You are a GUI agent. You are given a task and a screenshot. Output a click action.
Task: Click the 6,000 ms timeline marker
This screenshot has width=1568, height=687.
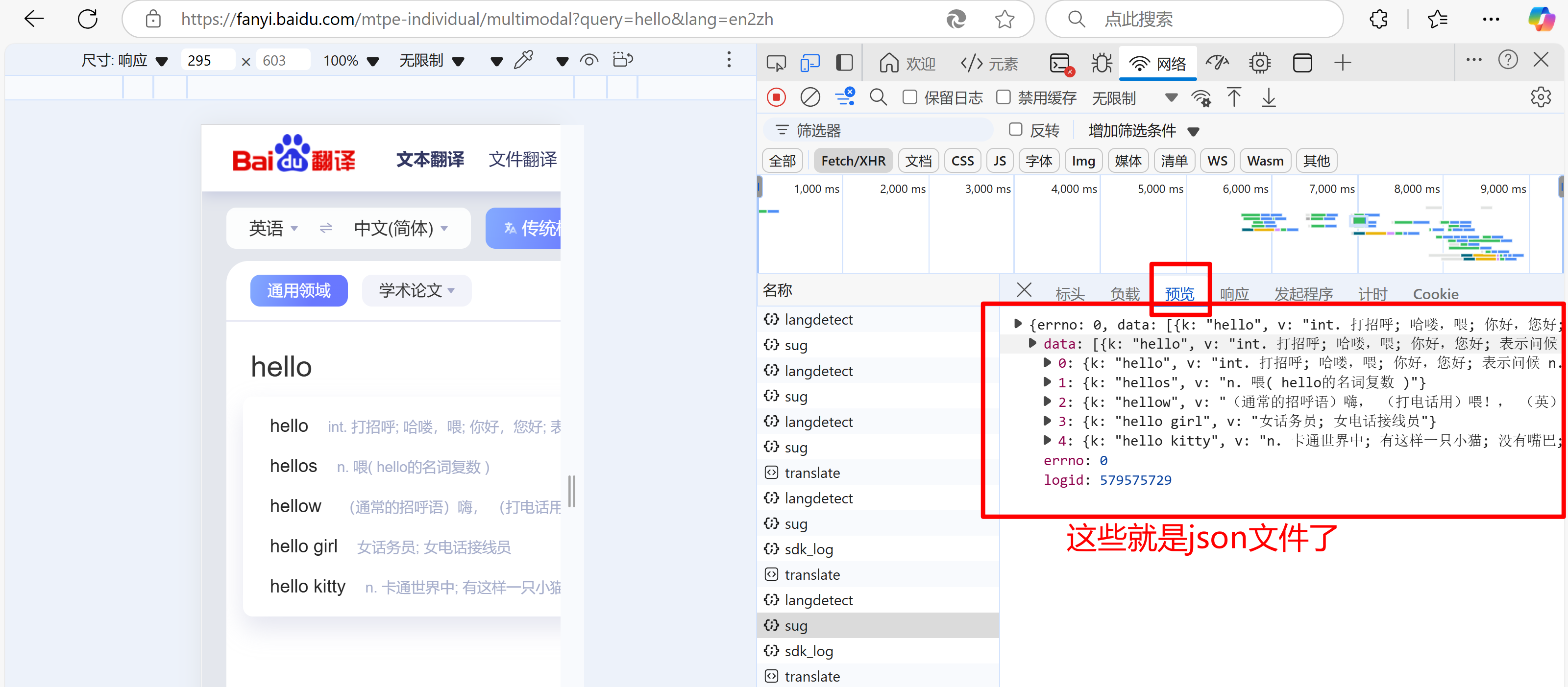tap(1245, 189)
